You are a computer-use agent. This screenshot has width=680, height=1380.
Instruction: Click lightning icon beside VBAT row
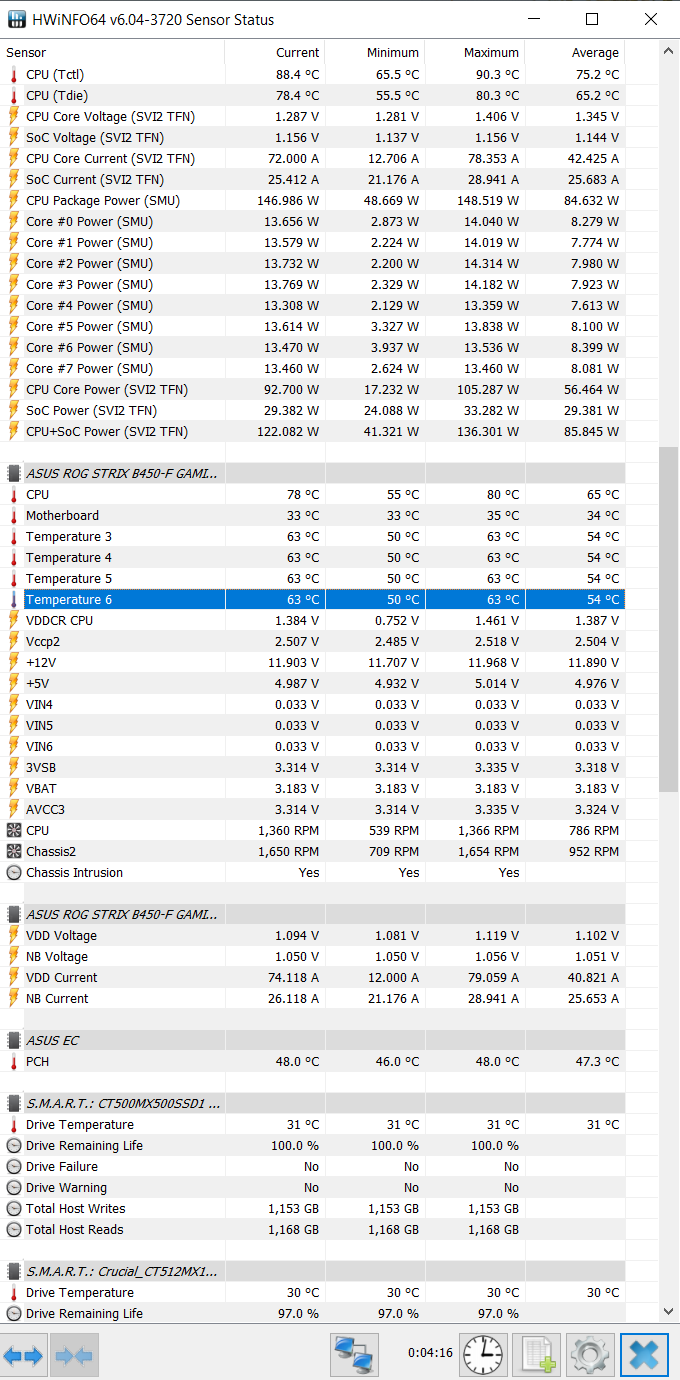14,788
